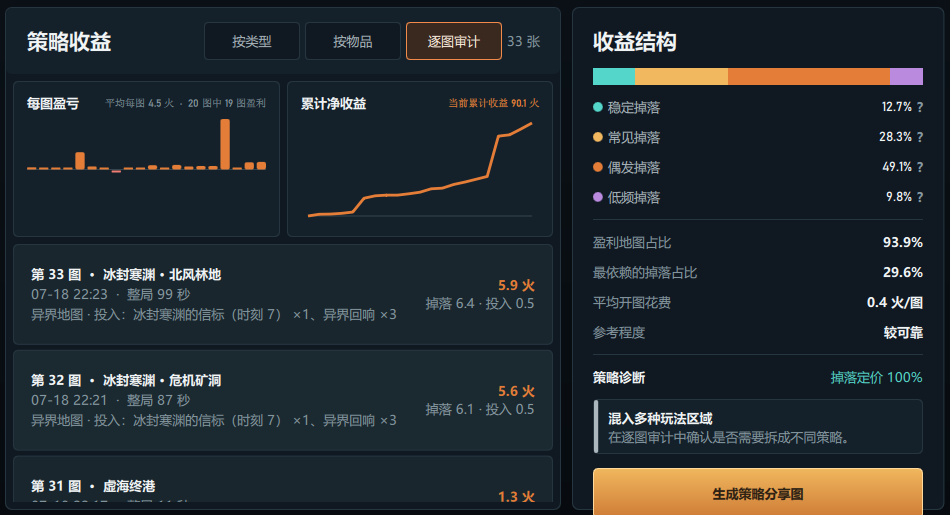Click the 0.4 火/图 average cost value

coord(895,302)
